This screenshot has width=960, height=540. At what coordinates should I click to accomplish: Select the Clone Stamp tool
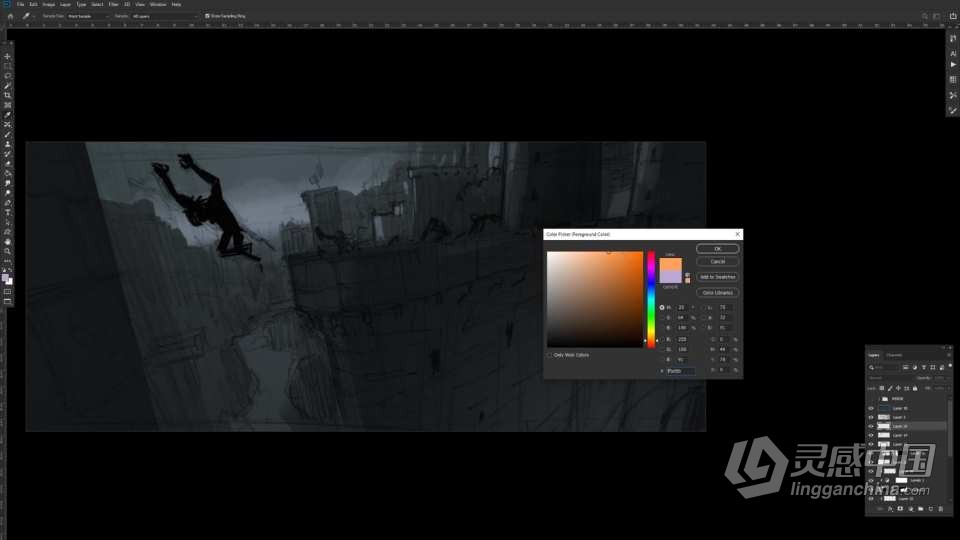[7, 144]
